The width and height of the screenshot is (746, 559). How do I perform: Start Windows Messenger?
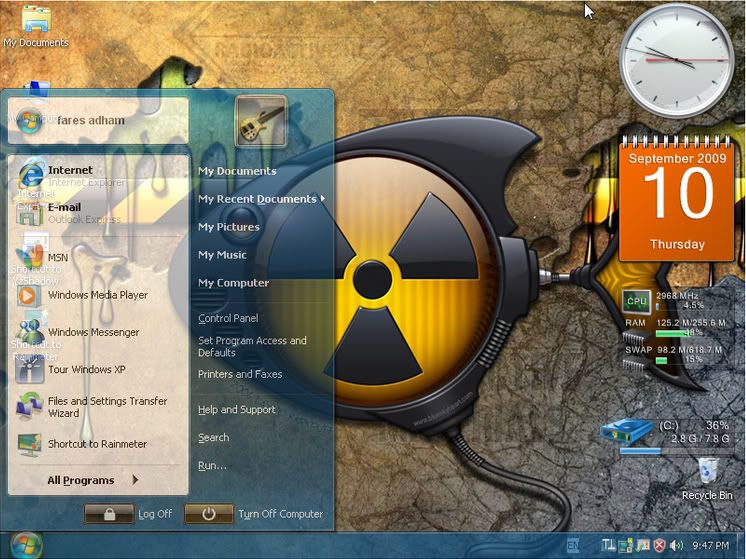(x=98, y=332)
